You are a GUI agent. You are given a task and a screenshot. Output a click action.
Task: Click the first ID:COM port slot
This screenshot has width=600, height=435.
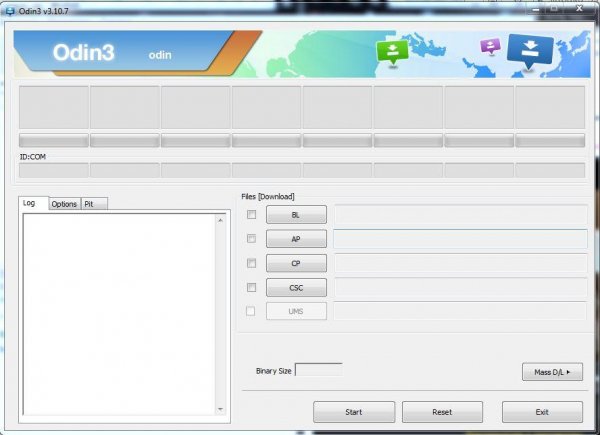pos(54,170)
